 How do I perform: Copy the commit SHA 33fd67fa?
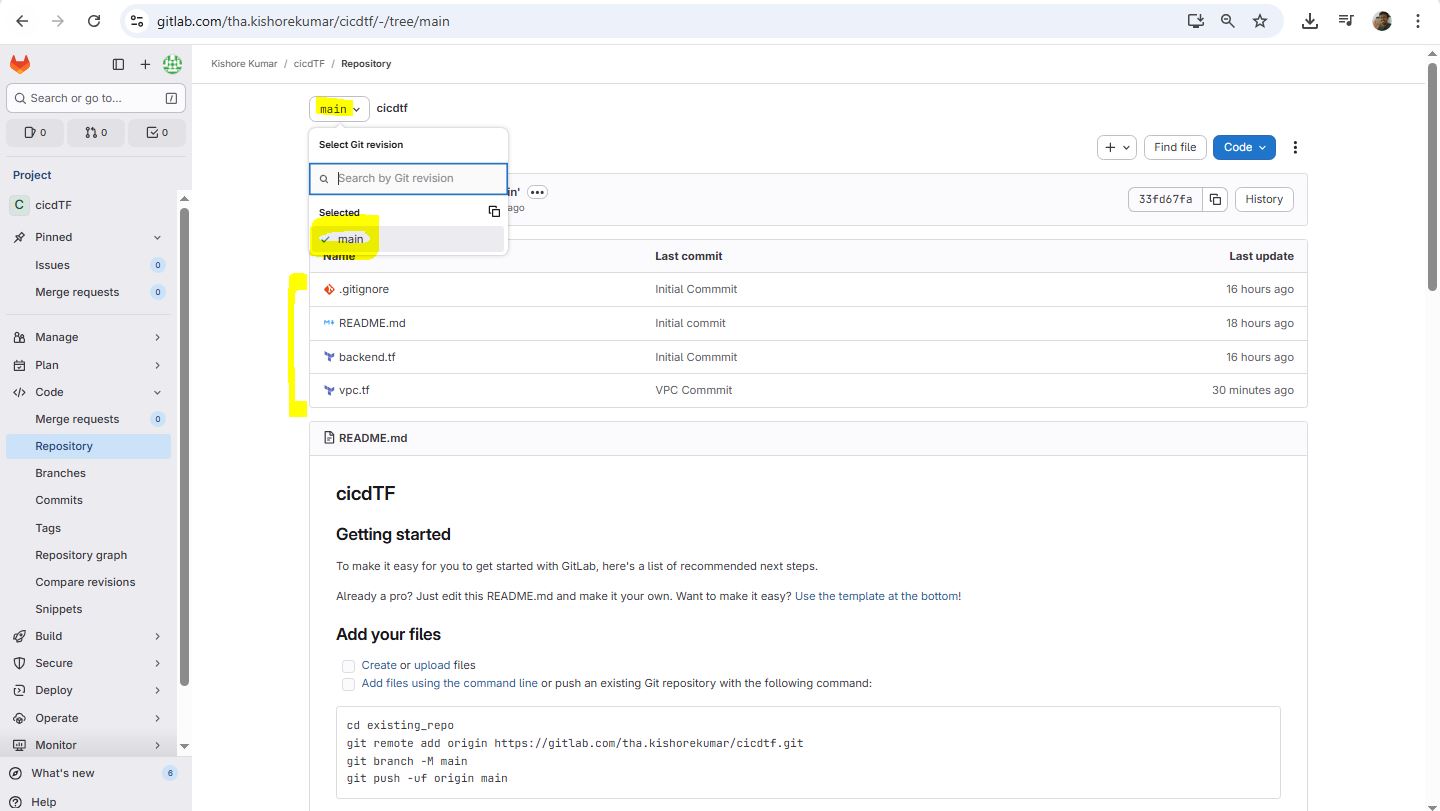pyautogui.click(x=1215, y=199)
